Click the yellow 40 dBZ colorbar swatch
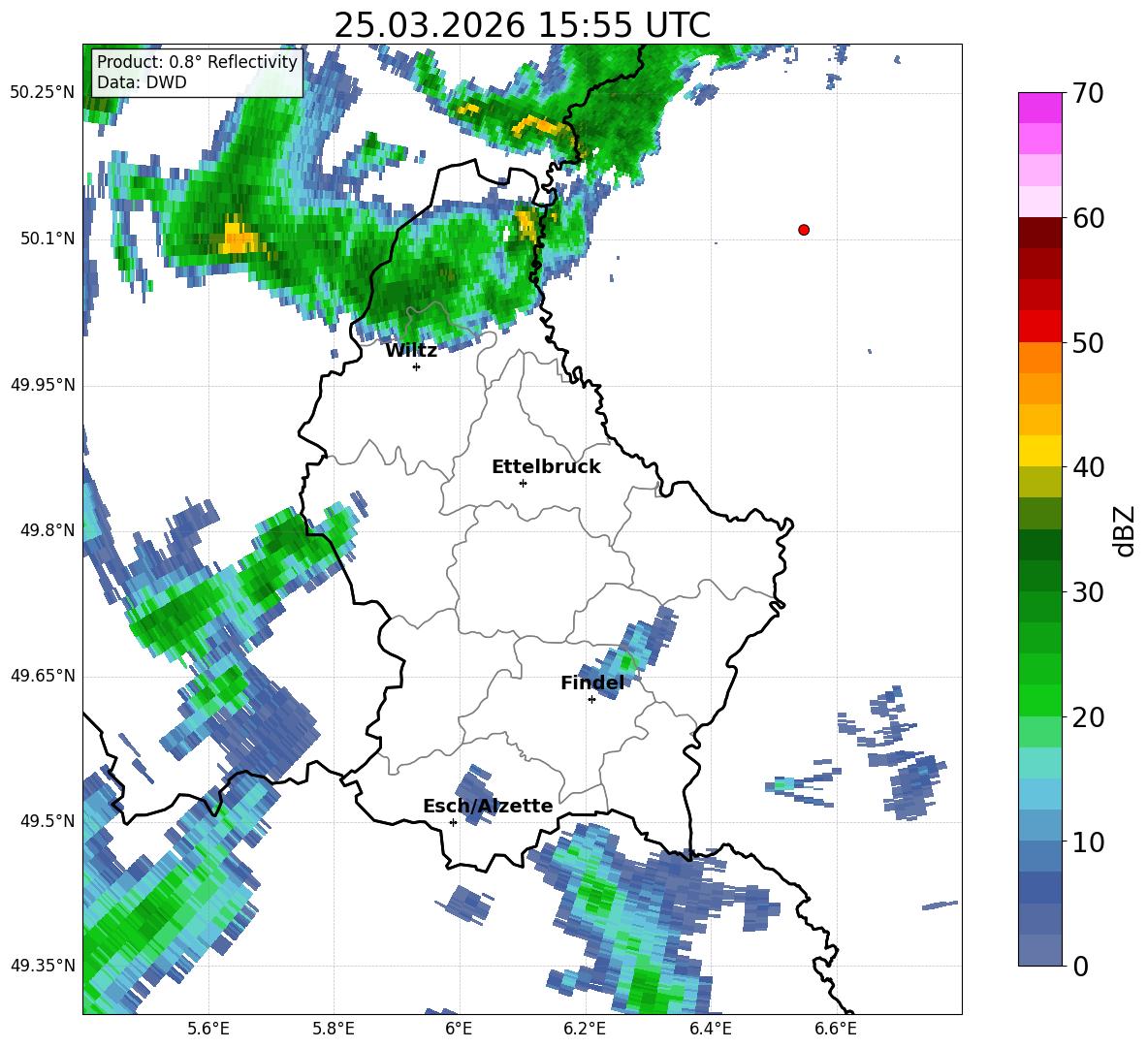 tap(1039, 451)
